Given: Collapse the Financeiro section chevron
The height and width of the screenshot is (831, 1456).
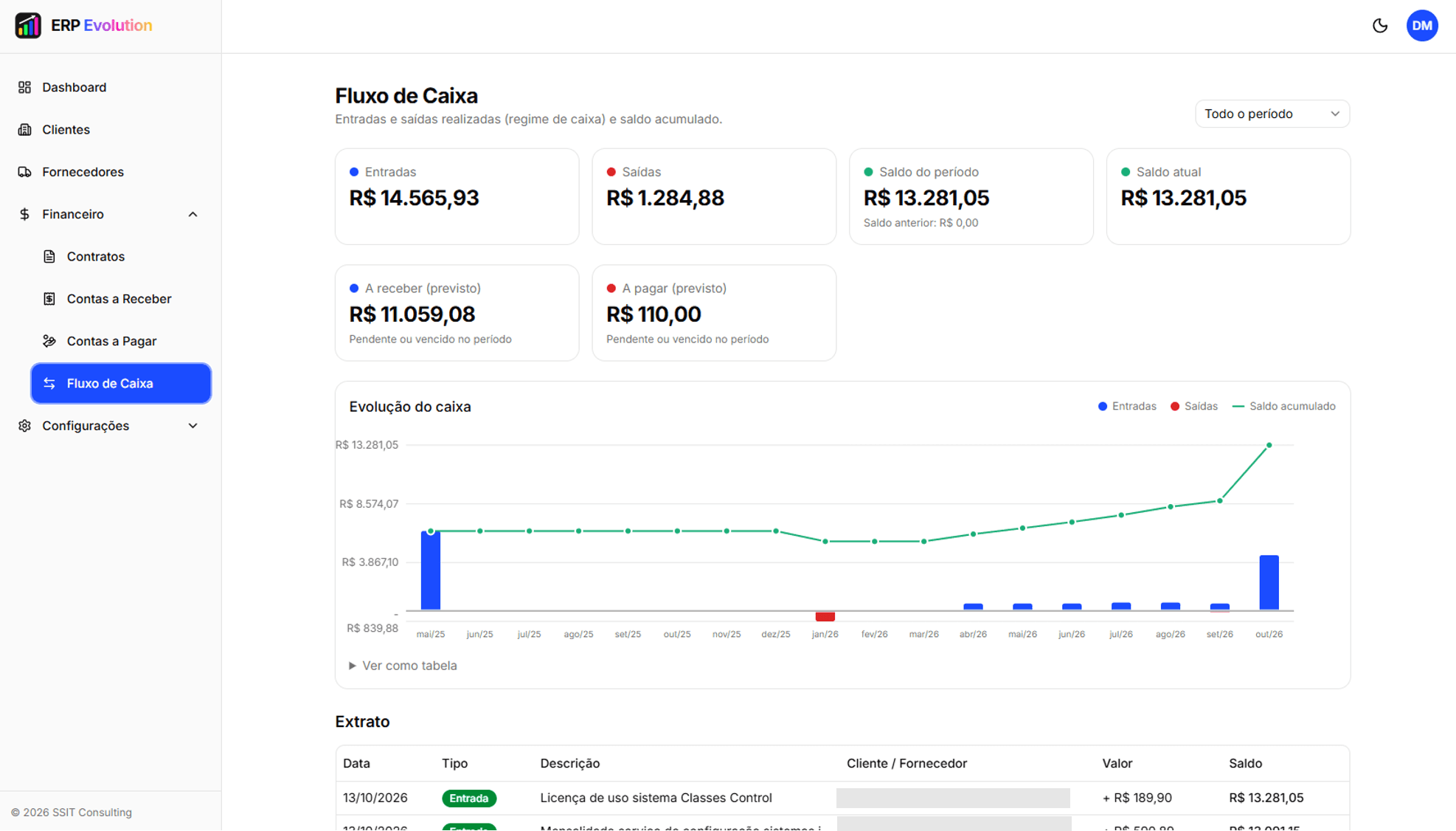Looking at the screenshot, I should coord(193,215).
